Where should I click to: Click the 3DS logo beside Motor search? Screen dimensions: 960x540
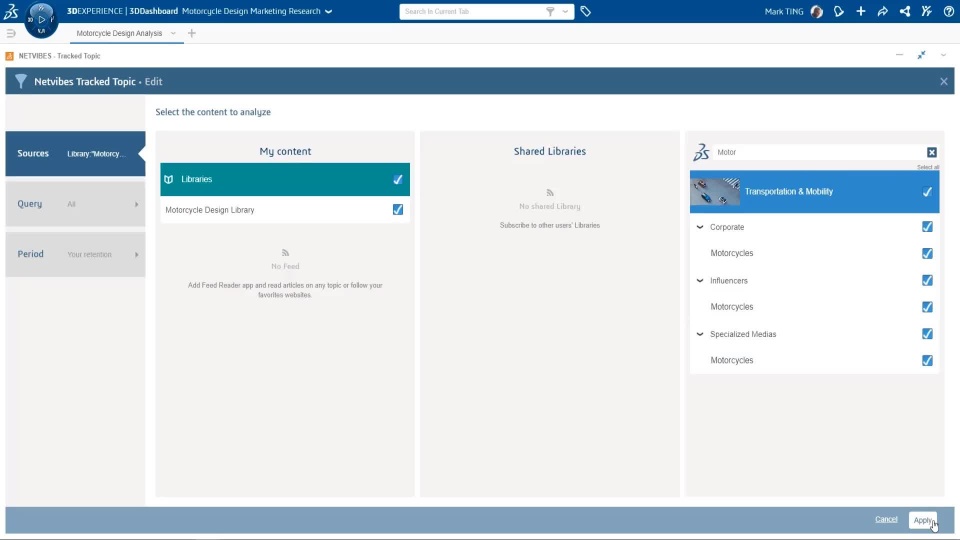701,152
